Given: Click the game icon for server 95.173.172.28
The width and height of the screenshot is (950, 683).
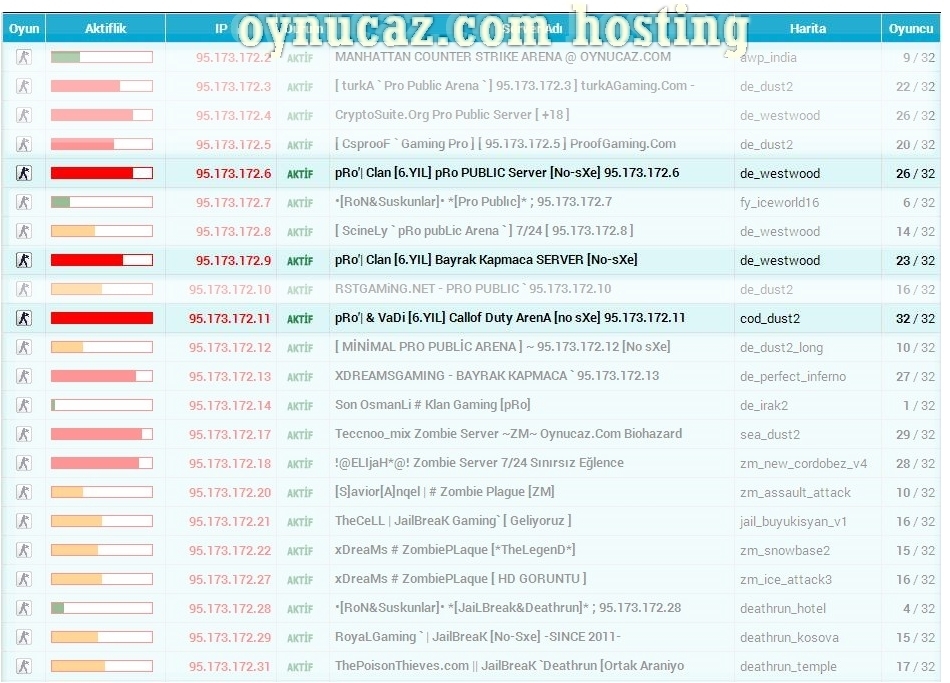Looking at the screenshot, I should tap(24, 608).
